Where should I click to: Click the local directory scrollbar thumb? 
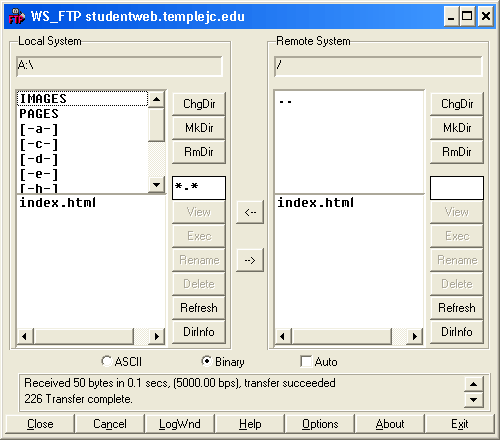coord(156,124)
